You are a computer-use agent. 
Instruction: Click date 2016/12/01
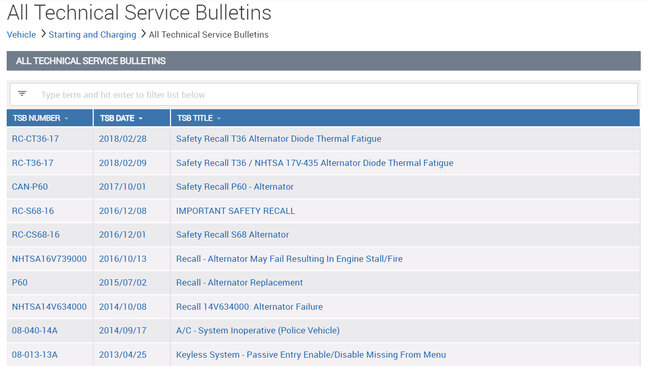point(122,234)
